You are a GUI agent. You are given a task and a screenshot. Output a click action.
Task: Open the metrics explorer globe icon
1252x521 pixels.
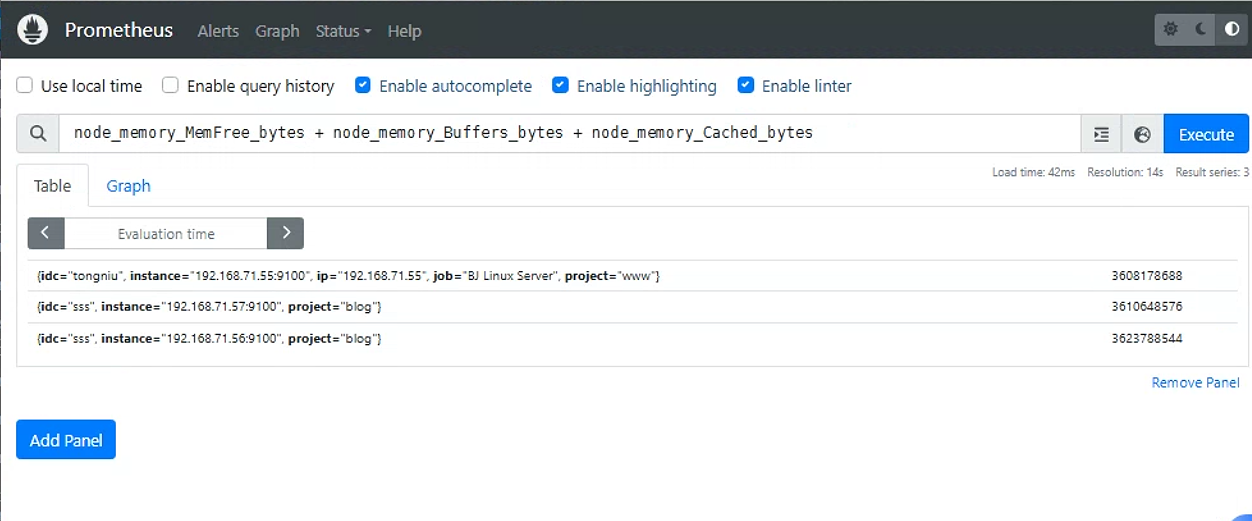[x=1143, y=134]
